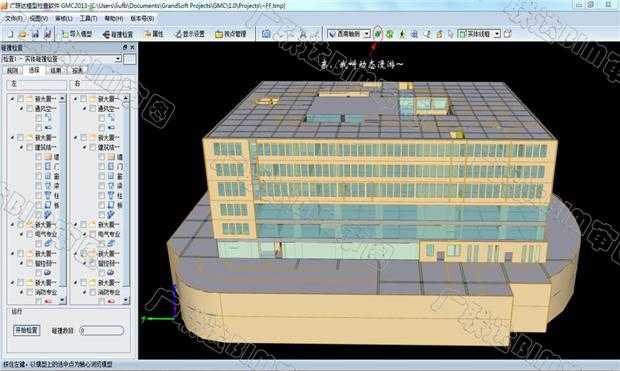The width and height of the screenshot is (620, 371).
Task: Click right tree scrollbar down arrow
Action: pos(126,301)
